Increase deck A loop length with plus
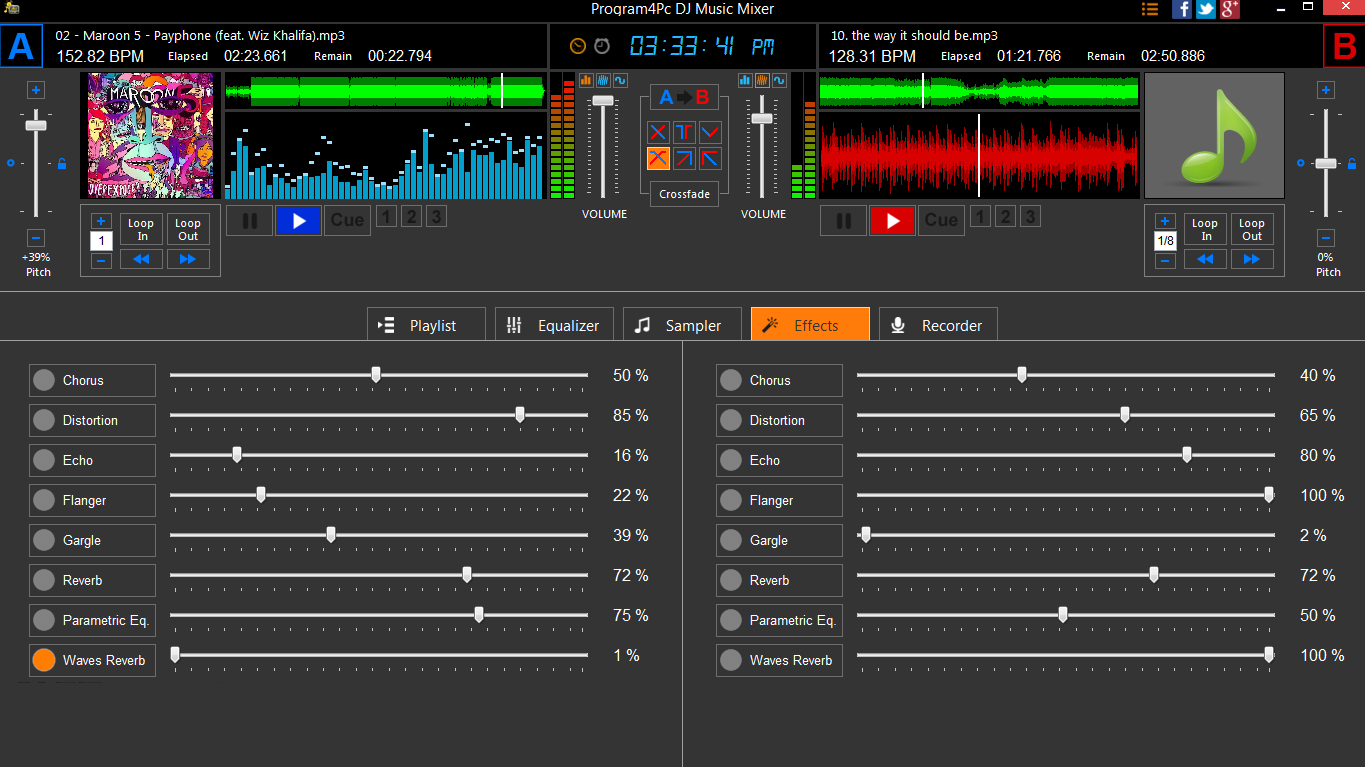The height and width of the screenshot is (767, 1365). 101,221
